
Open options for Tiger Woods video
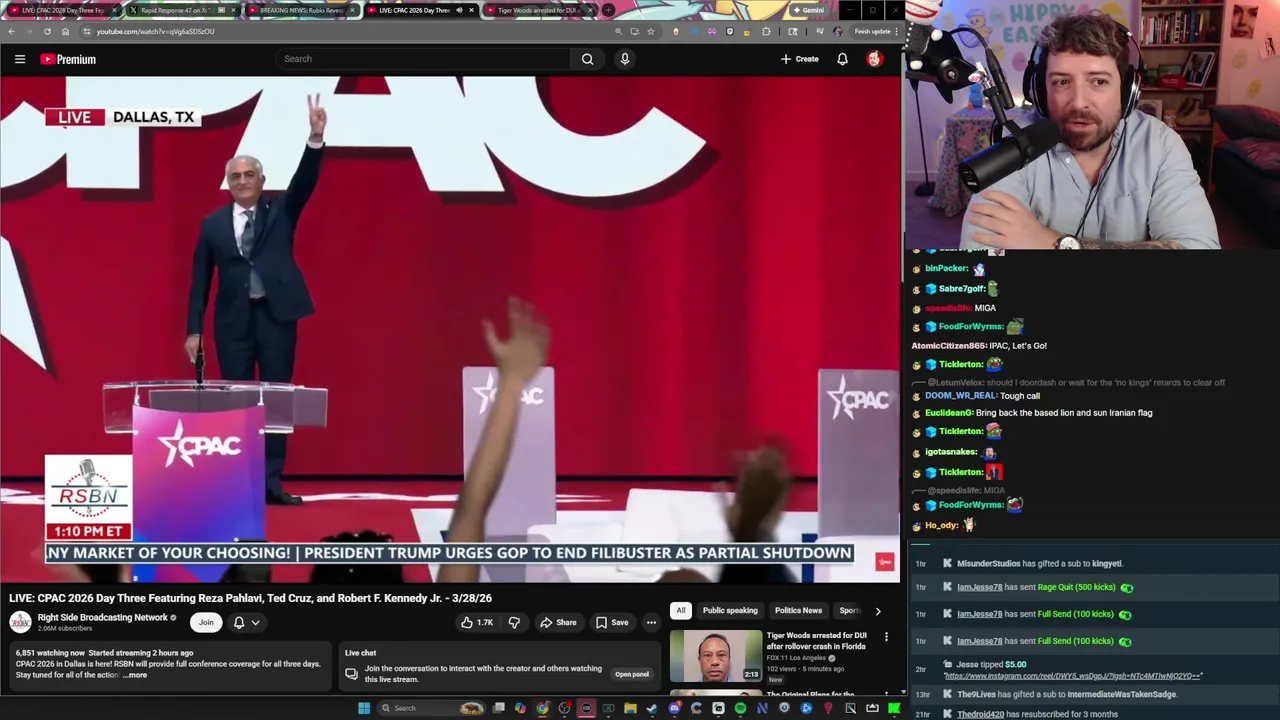(886, 637)
